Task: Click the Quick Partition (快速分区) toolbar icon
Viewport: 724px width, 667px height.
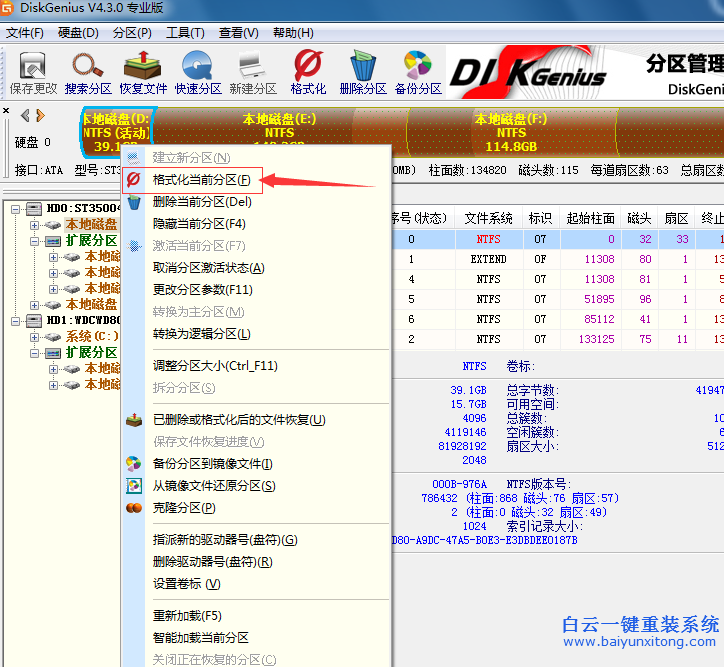Action: point(197,72)
